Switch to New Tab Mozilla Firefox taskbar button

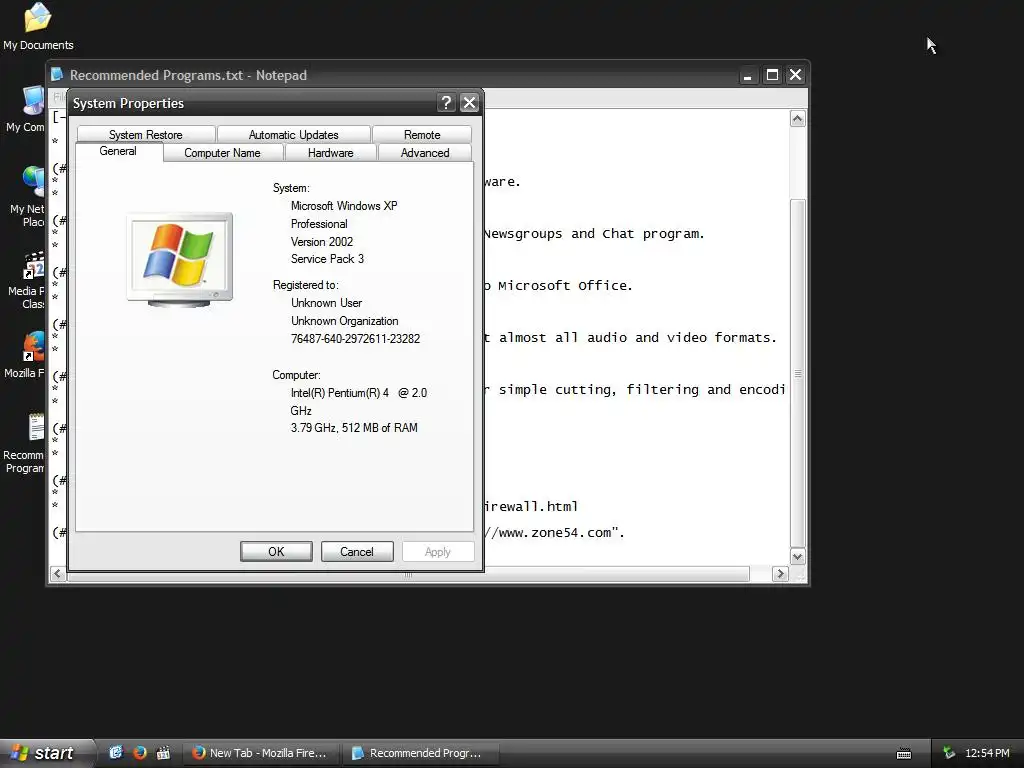[261, 753]
